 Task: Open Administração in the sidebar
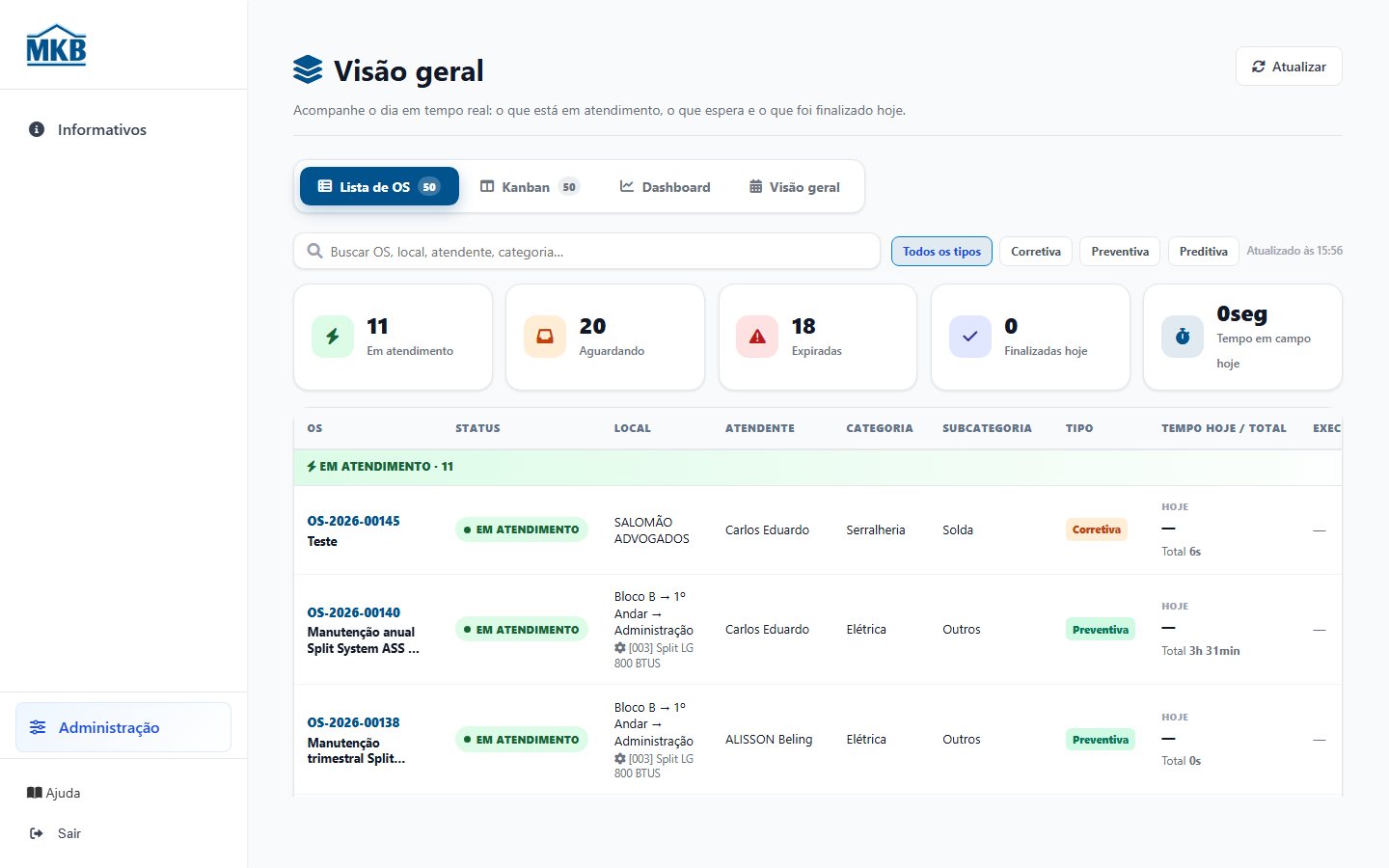coord(123,727)
